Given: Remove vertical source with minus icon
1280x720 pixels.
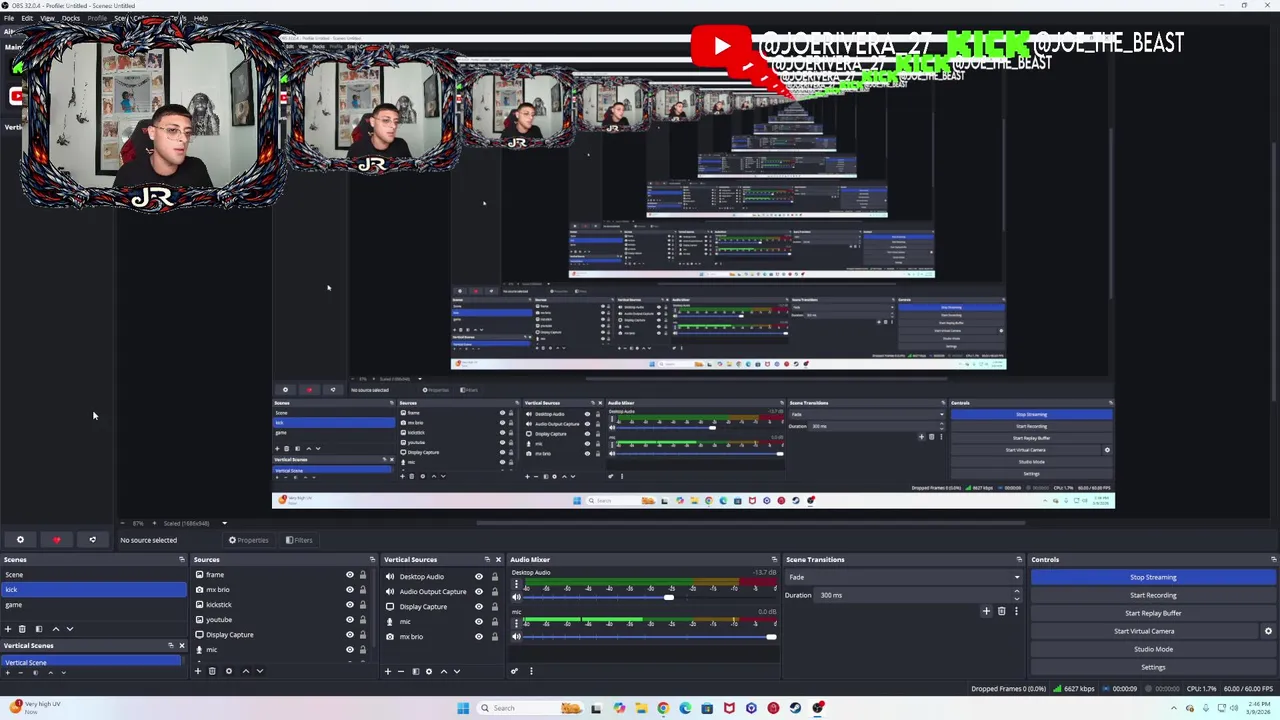Looking at the screenshot, I should point(401,671).
